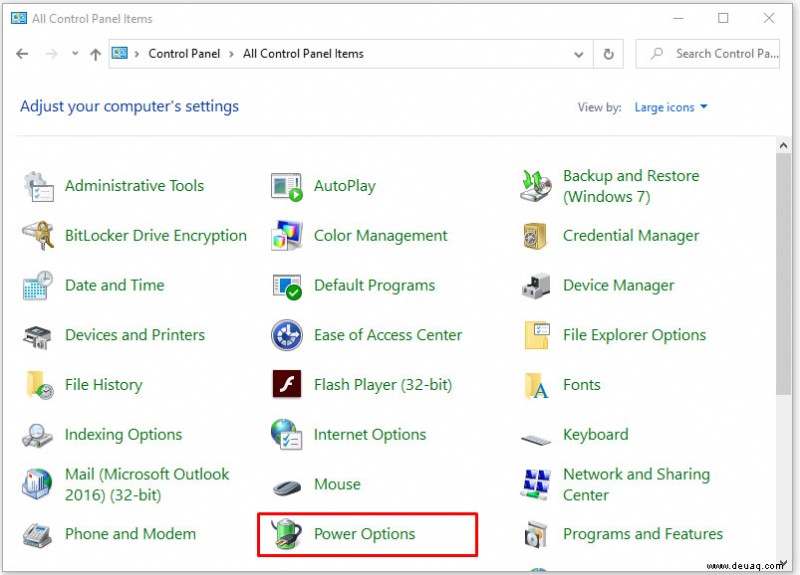Click the Devices and Printers icon
The width and height of the screenshot is (800, 575).
37,336
